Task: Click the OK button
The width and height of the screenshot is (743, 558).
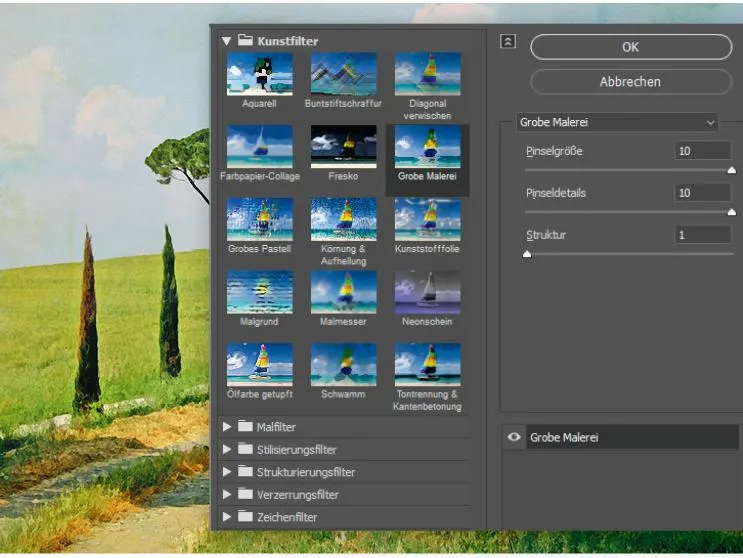Action: [x=631, y=47]
